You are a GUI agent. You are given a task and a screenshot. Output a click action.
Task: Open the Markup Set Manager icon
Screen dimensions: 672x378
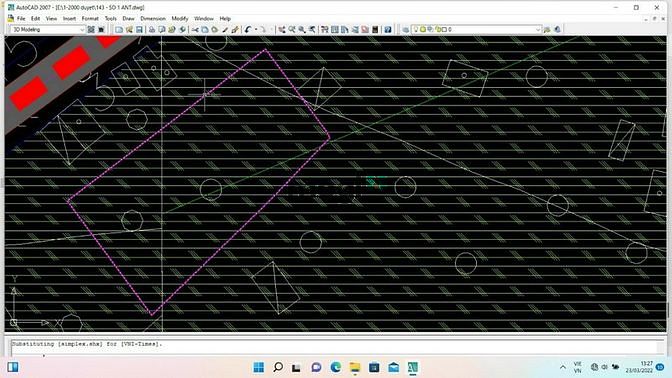365,30
